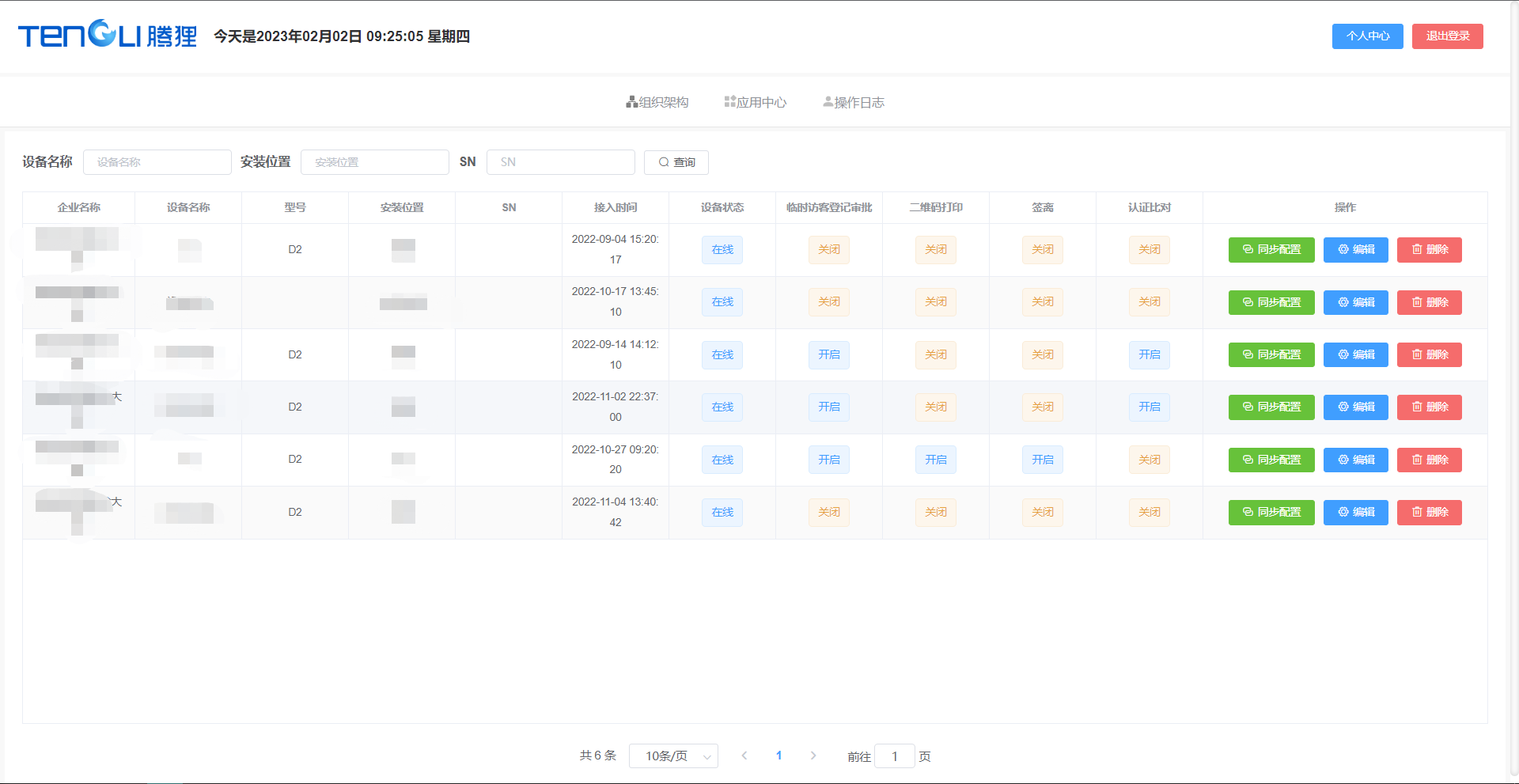Toggle 认证比对 开启 tag in 2022-09-14 14:12 row
The width and height of the screenshot is (1519, 784).
point(1150,354)
